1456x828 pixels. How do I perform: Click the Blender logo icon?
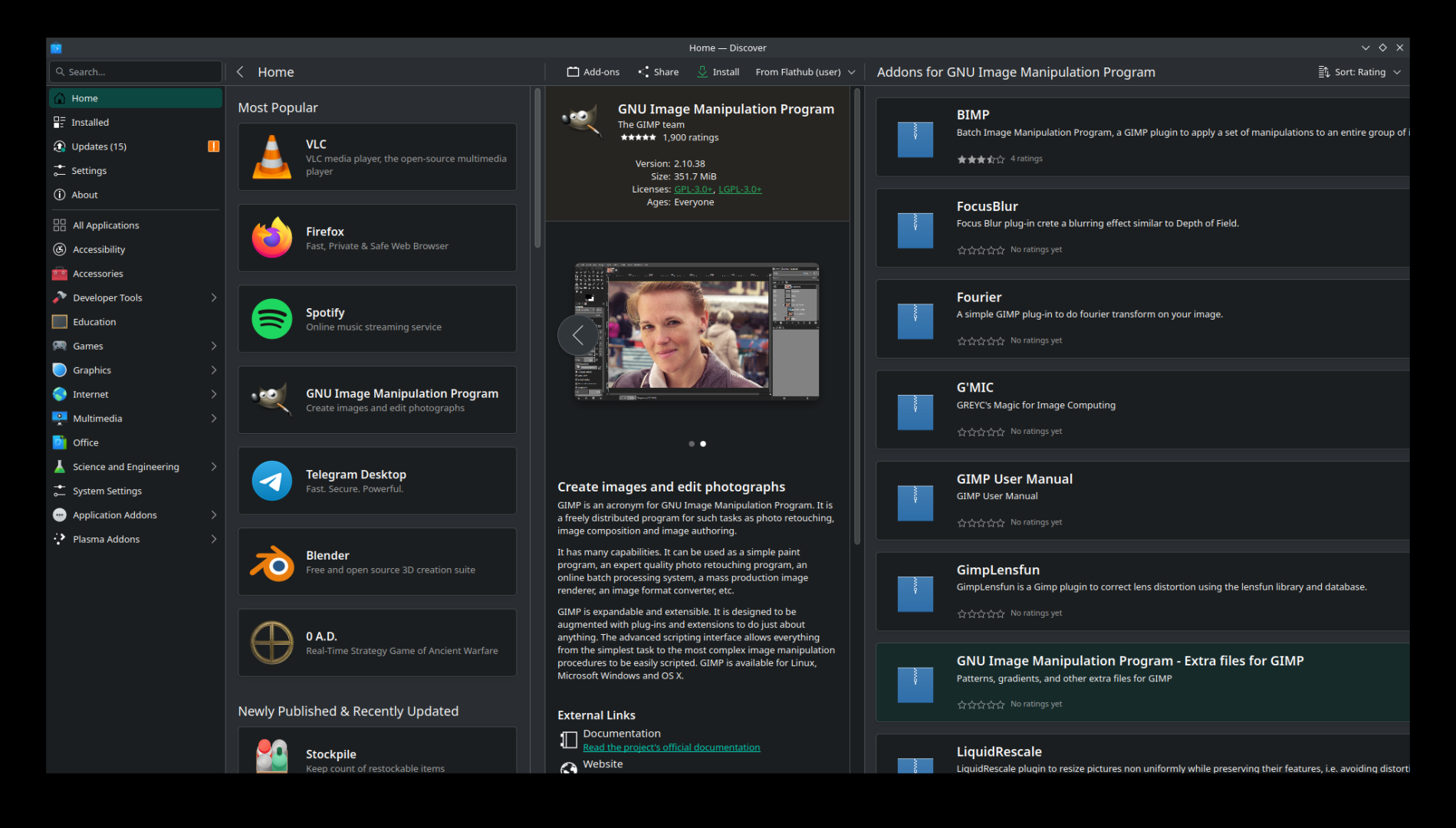tap(272, 562)
